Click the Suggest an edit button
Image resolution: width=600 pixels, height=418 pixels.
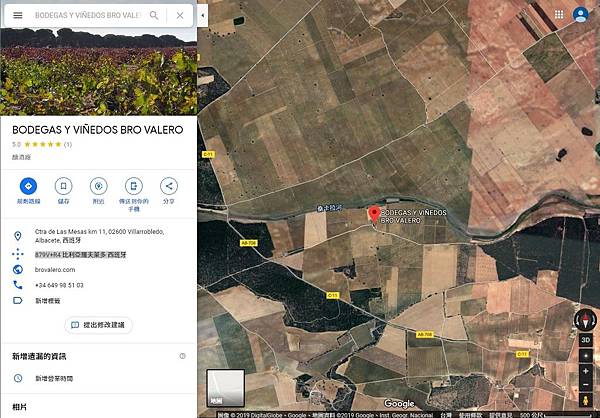pyautogui.click(x=98, y=325)
